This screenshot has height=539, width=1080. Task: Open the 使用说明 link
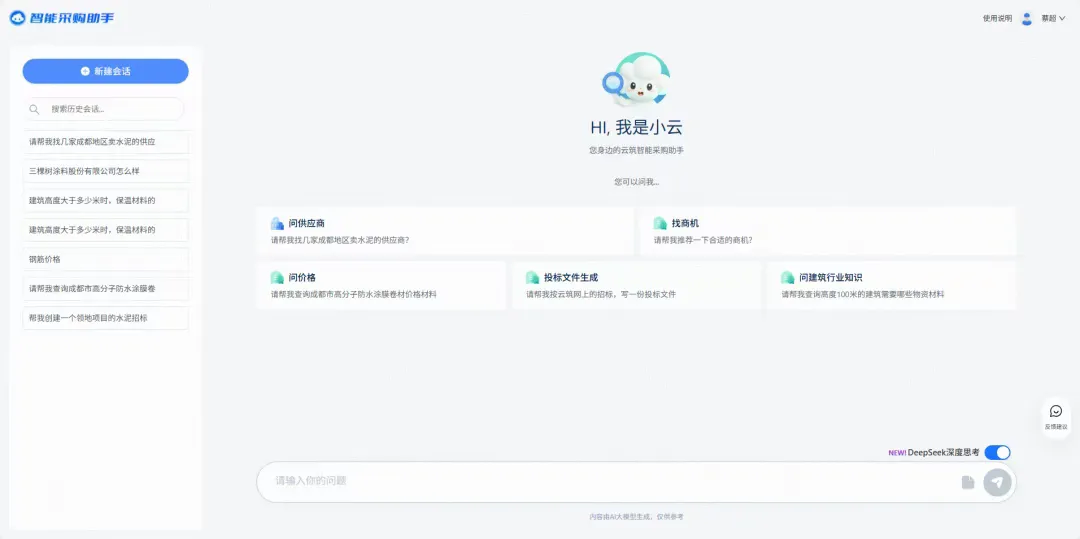[x=997, y=18]
